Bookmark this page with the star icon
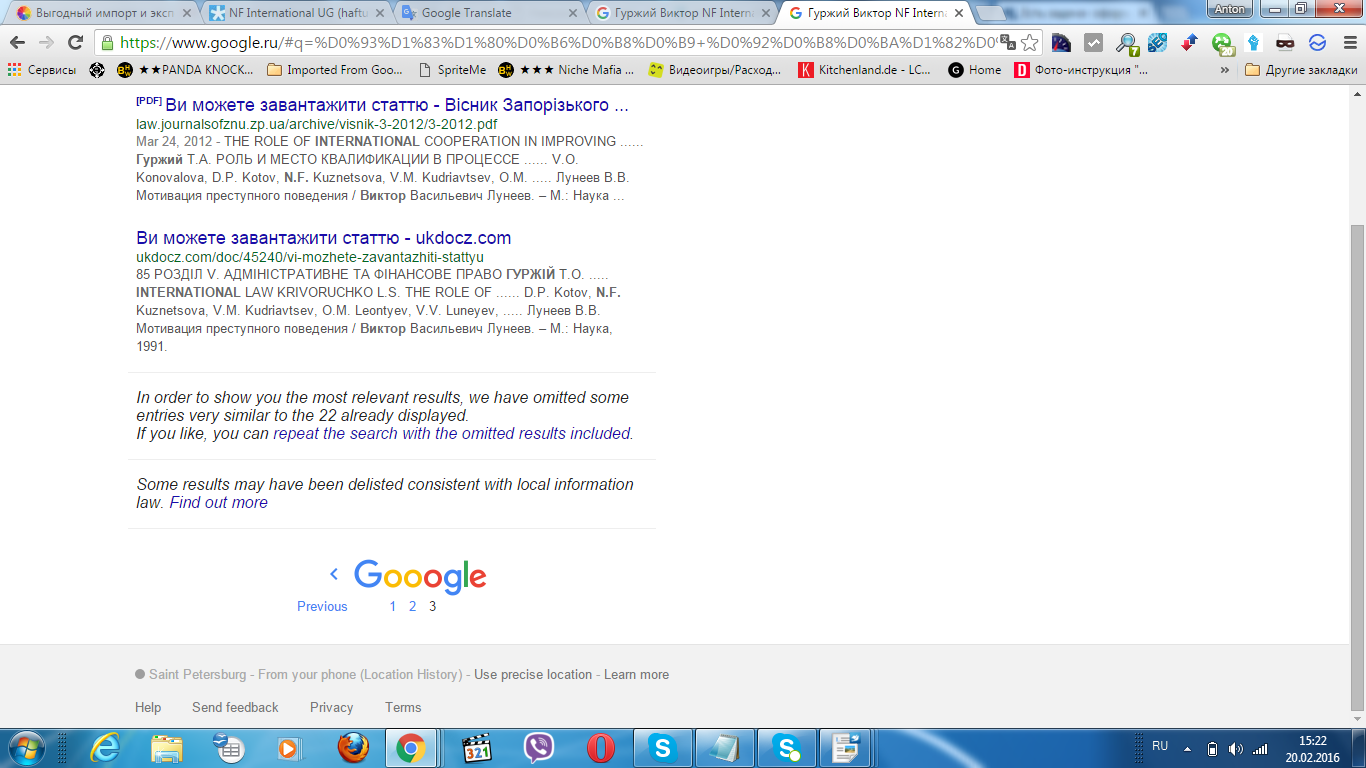1366x768 pixels. pyautogui.click(x=1029, y=43)
